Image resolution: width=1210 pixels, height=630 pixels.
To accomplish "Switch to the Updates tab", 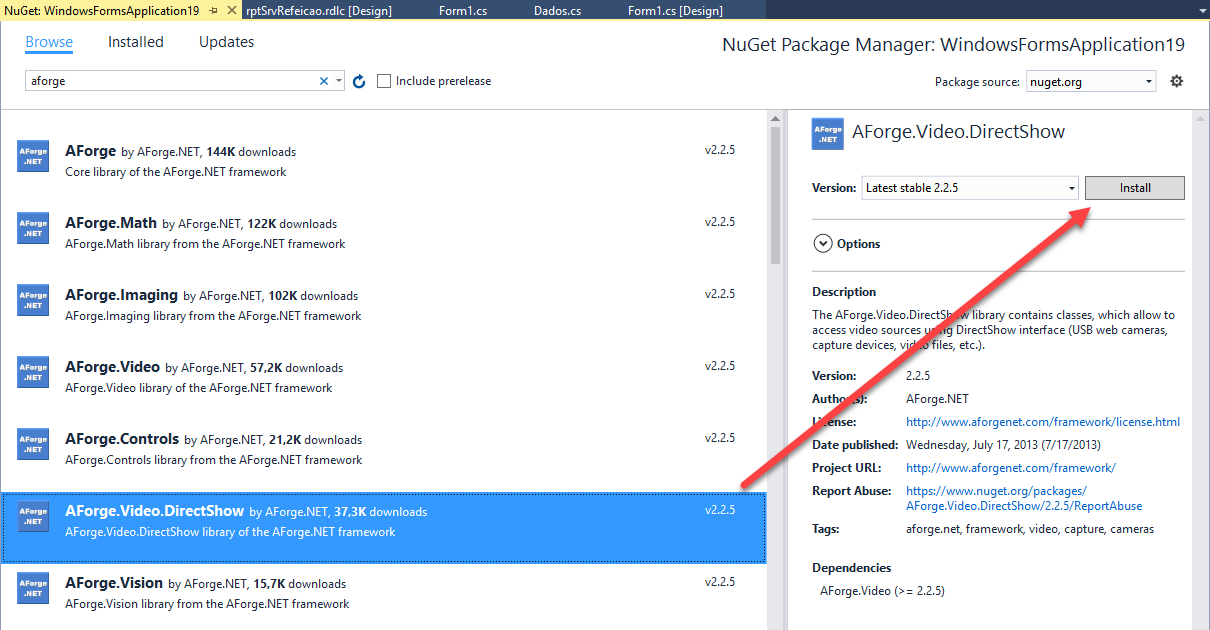I will click(x=226, y=42).
